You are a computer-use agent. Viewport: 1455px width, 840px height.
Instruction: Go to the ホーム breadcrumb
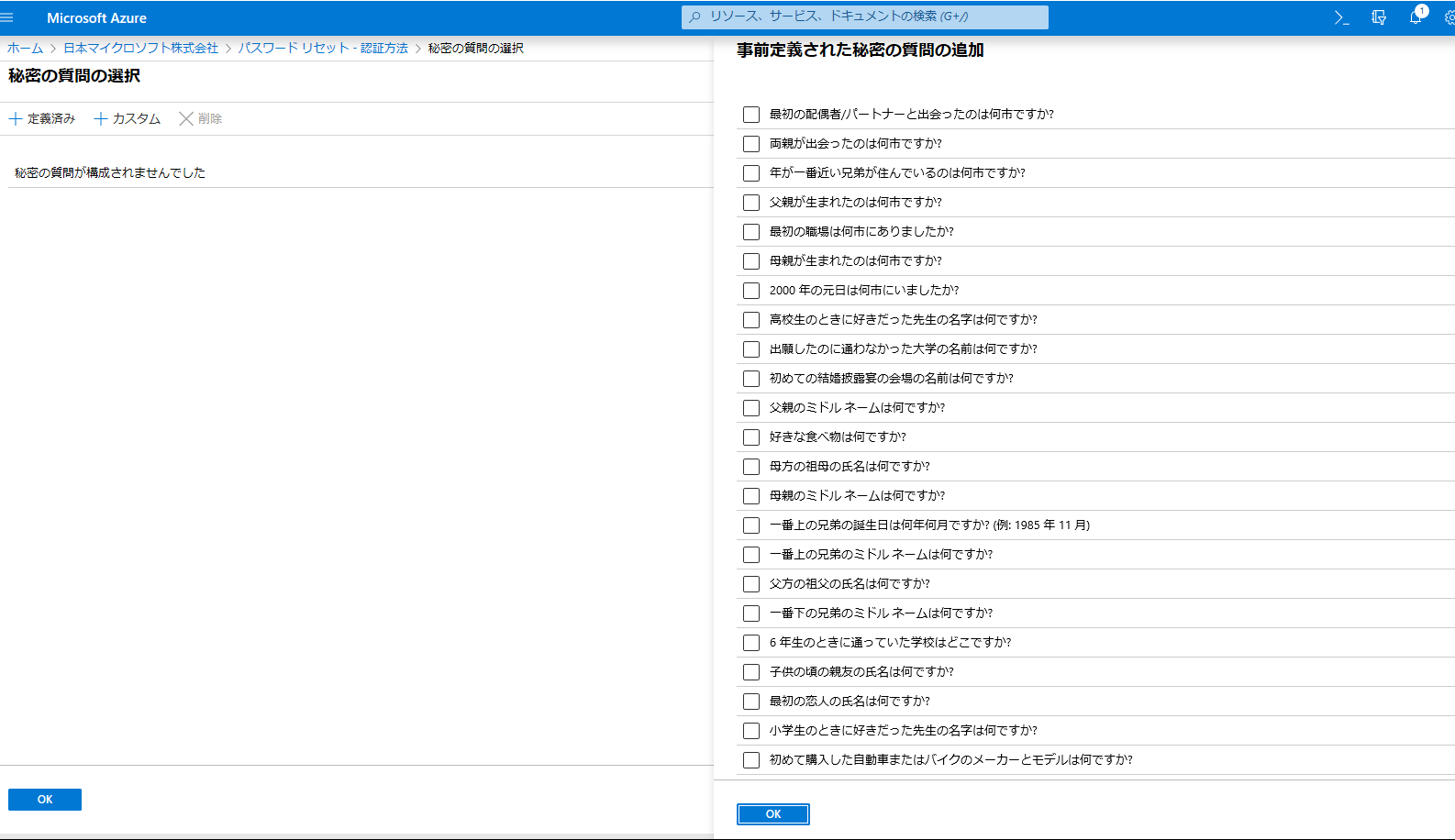coord(26,48)
